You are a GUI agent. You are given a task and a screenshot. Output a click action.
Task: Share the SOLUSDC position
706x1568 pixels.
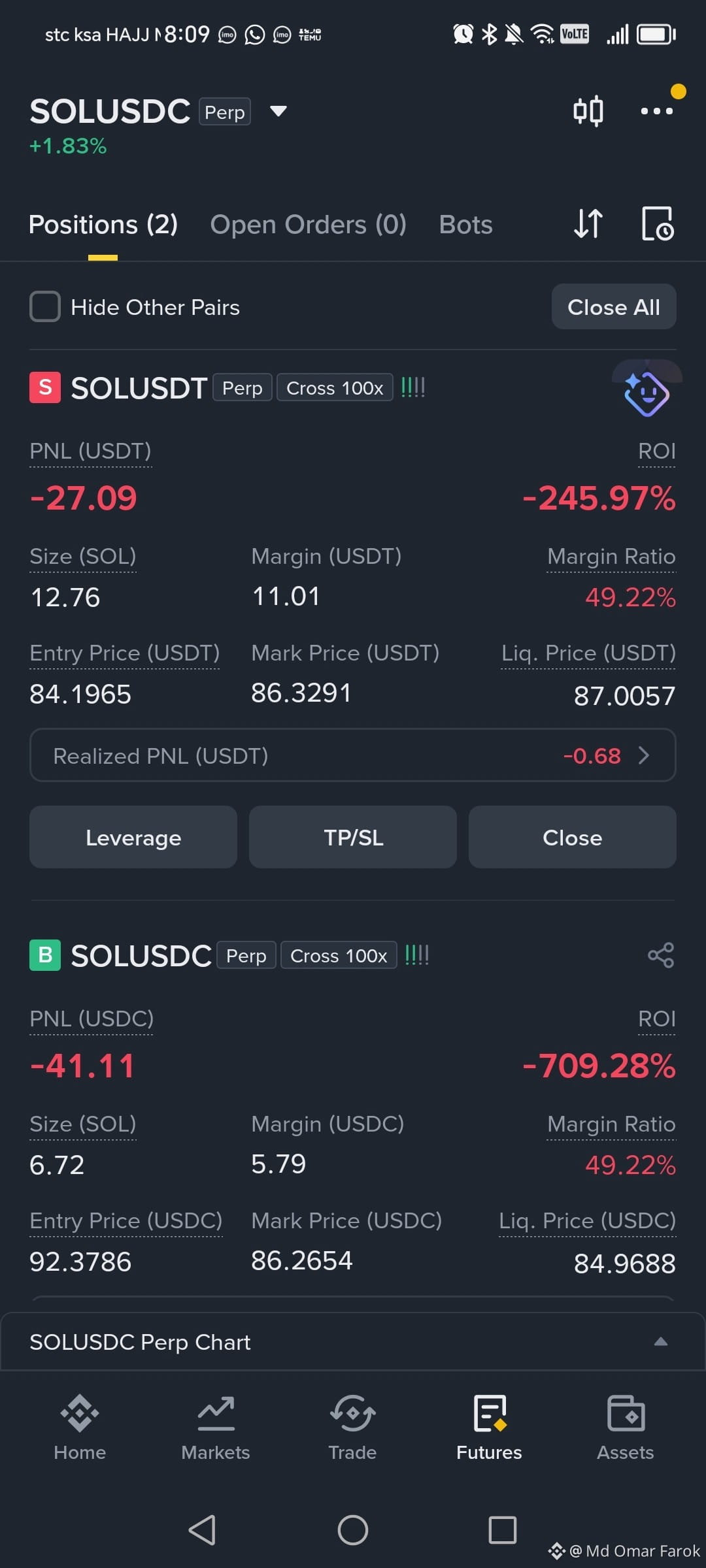pyautogui.click(x=660, y=955)
